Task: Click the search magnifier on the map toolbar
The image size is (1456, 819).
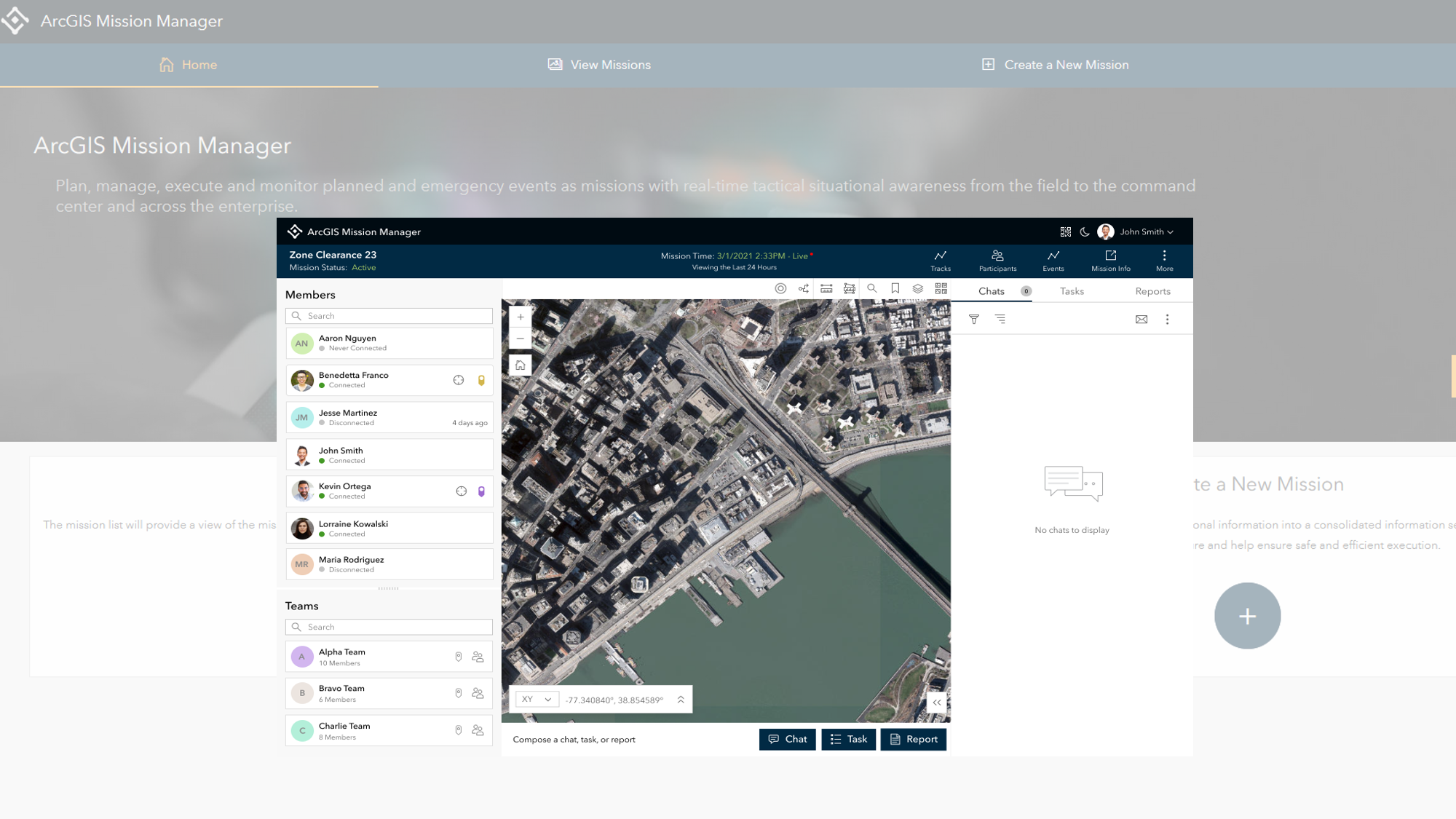Action: [872, 288]
